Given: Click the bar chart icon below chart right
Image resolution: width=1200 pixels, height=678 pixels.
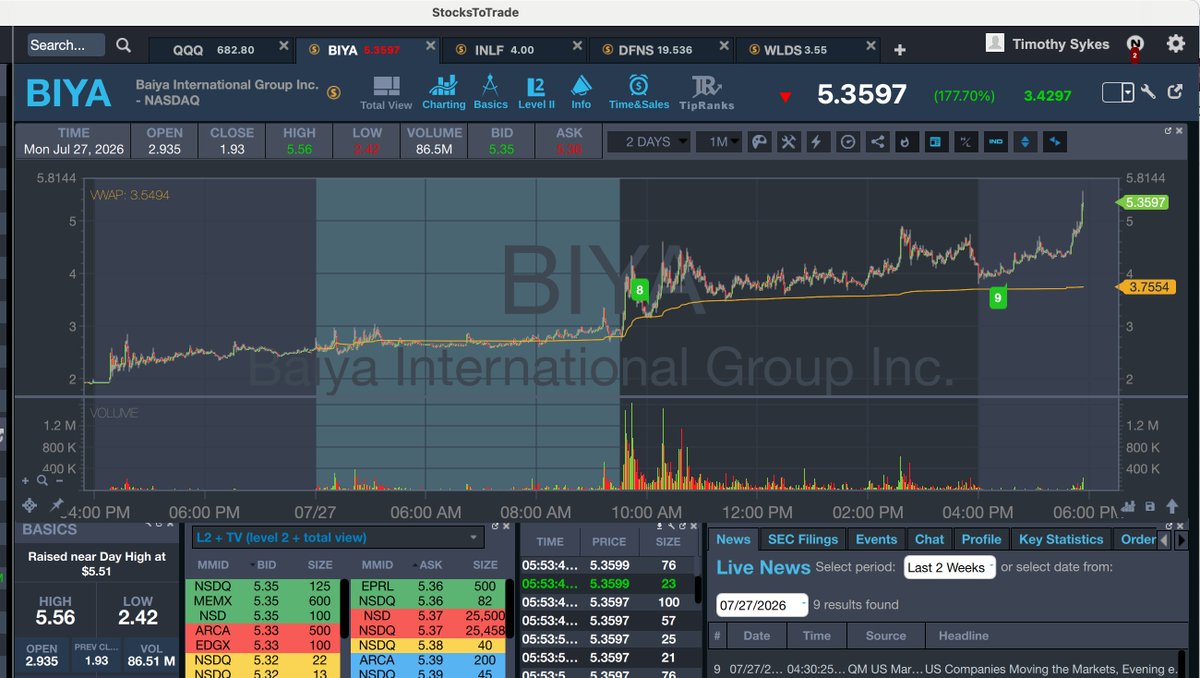Looking at the screenshot, I should [x=1130, y=506].
